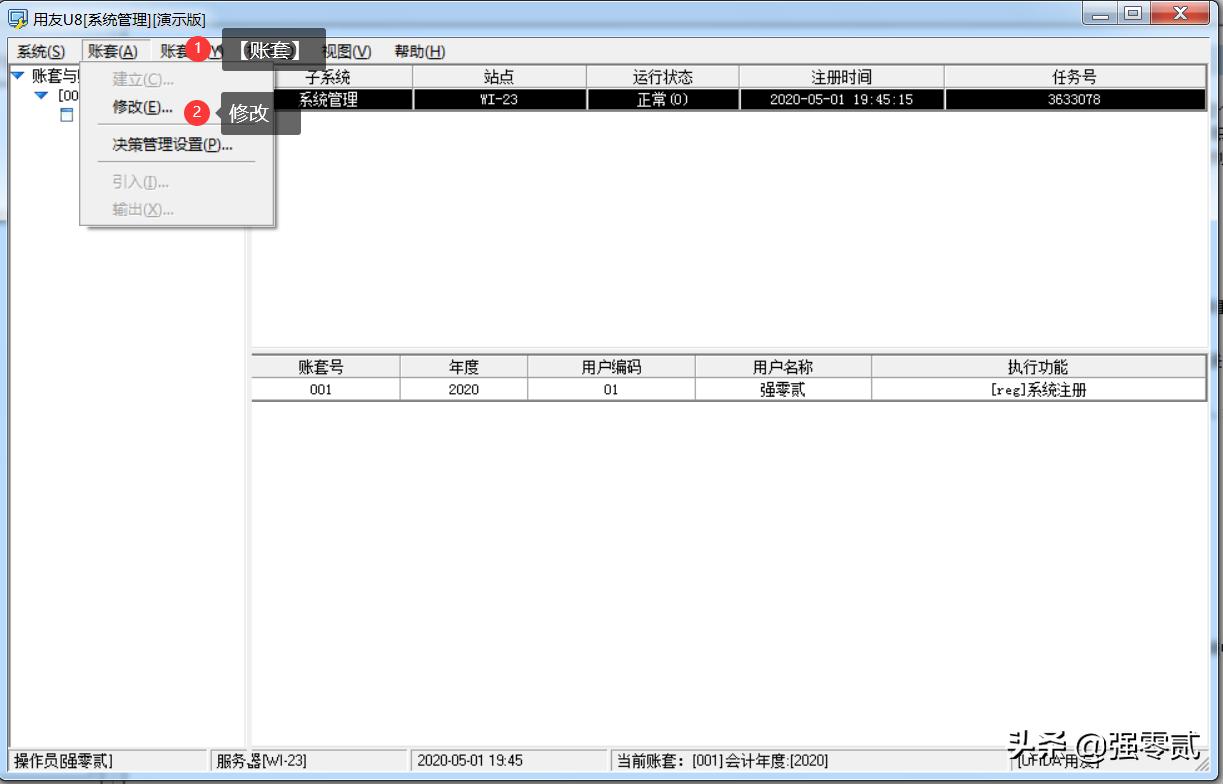The width and height of the screenshot is (1223, 784).
Task: Collapse the 账套与 root tree node
Action: [17, 75]
